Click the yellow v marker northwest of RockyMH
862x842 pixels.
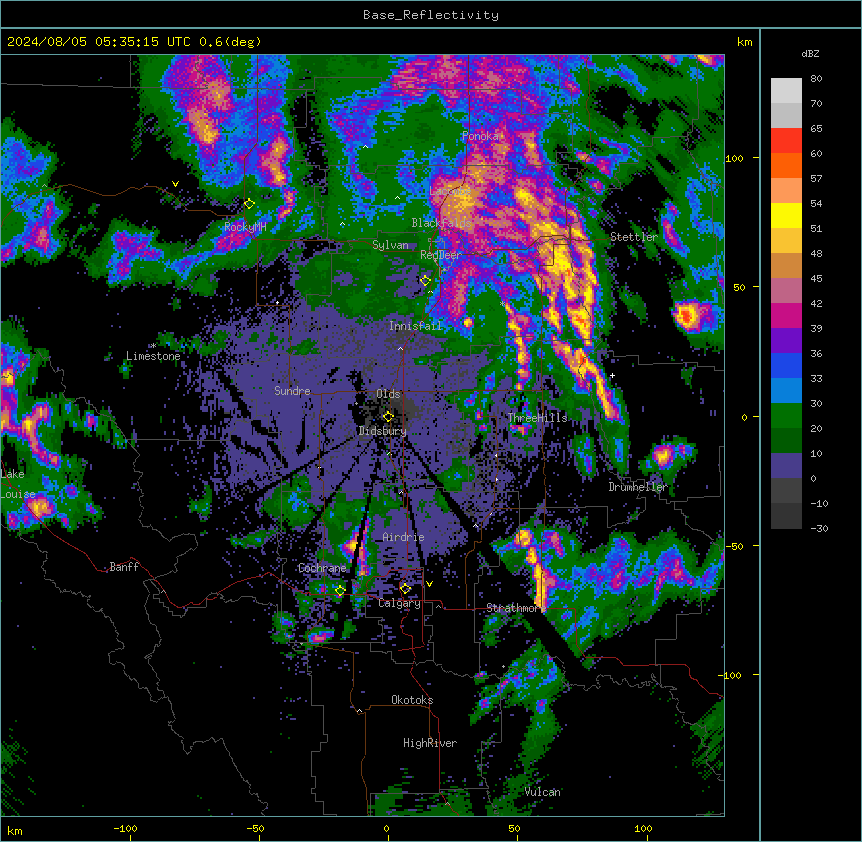tap(175, 184)
